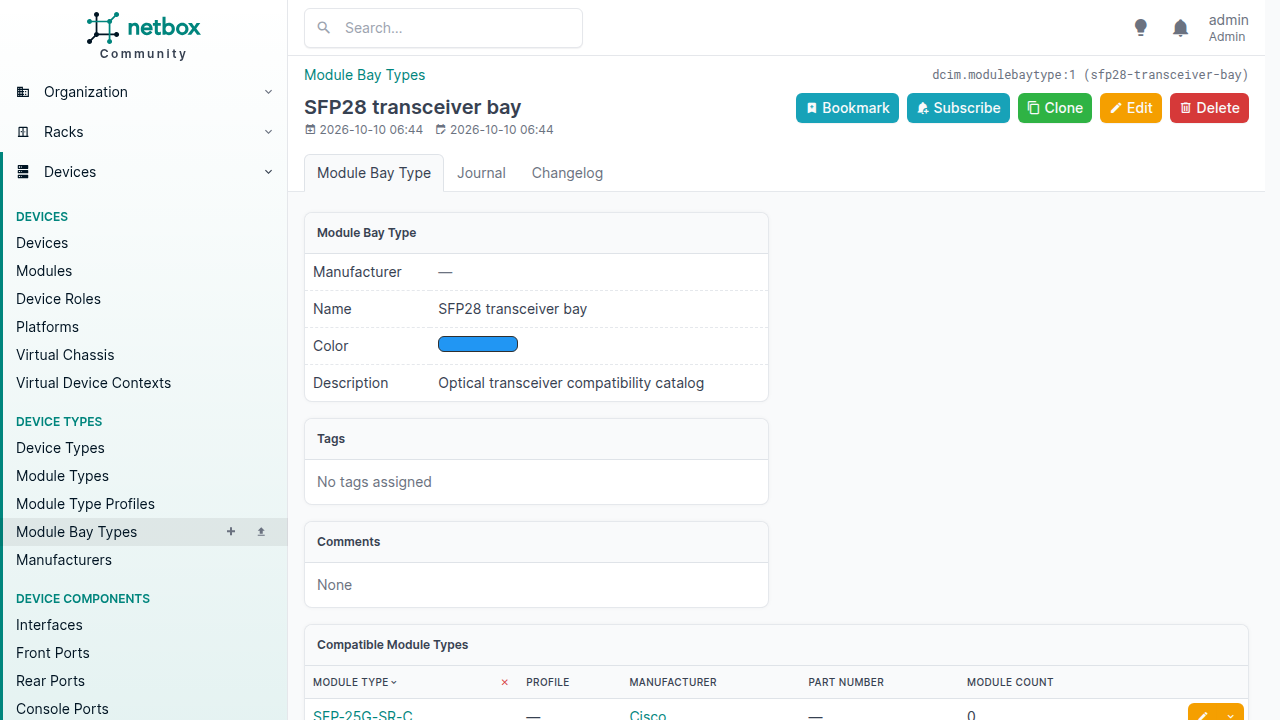Open Platforms in the sidebar

coord(47,327)
